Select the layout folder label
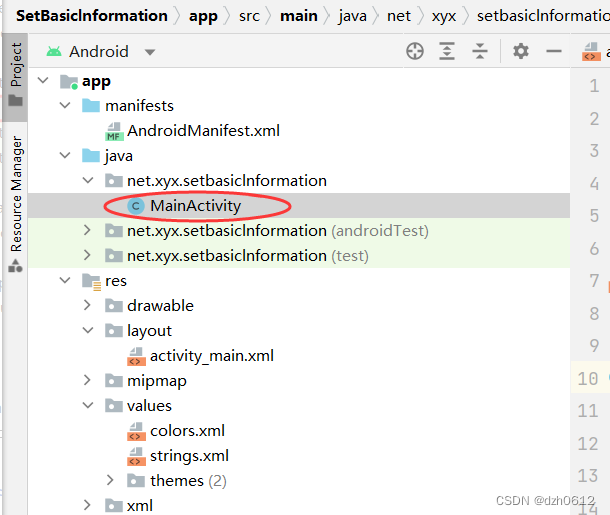 [149, 331]
